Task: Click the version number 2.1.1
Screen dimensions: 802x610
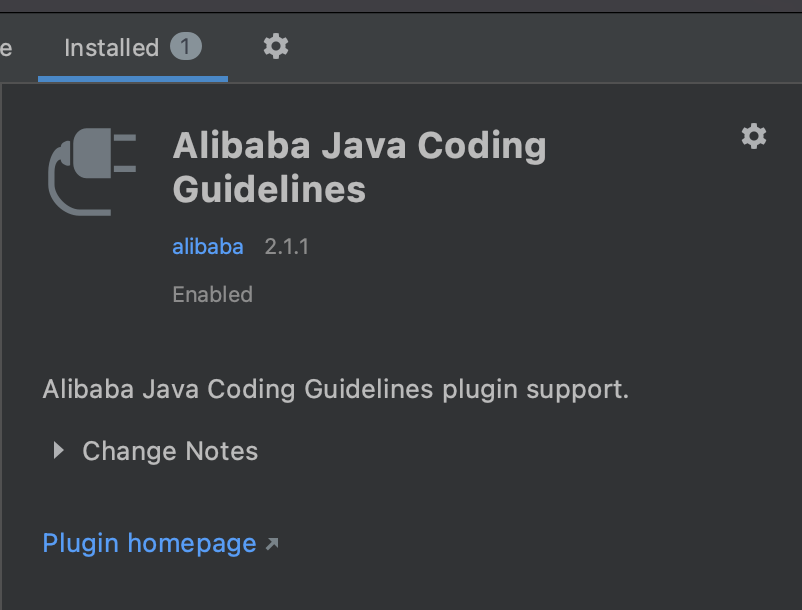Action: (x=286, y=246)
